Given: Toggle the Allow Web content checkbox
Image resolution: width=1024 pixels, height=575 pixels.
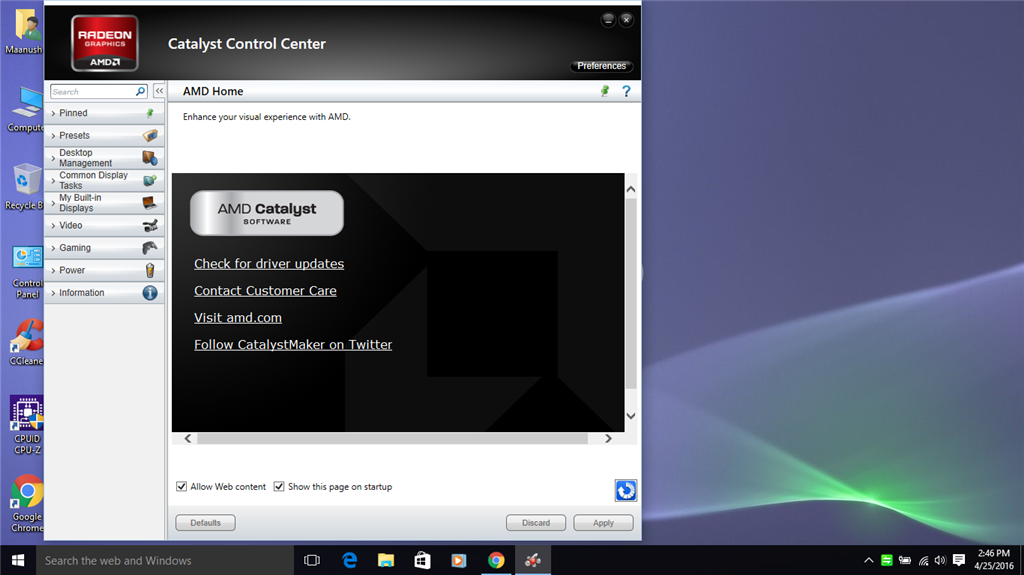Looking at the screenshot, I should click(182, 486).
